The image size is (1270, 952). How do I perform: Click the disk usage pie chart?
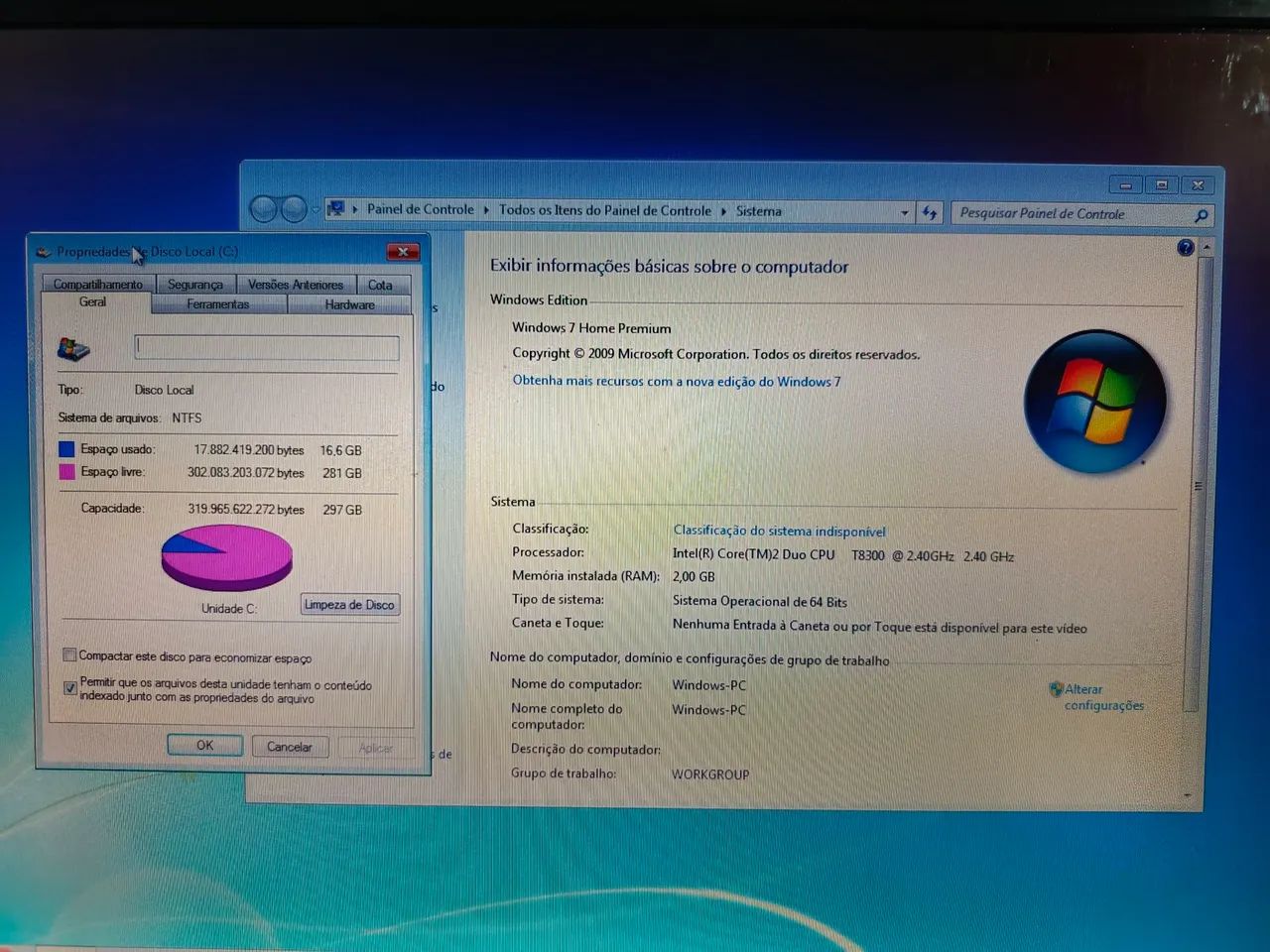point(226,557)
